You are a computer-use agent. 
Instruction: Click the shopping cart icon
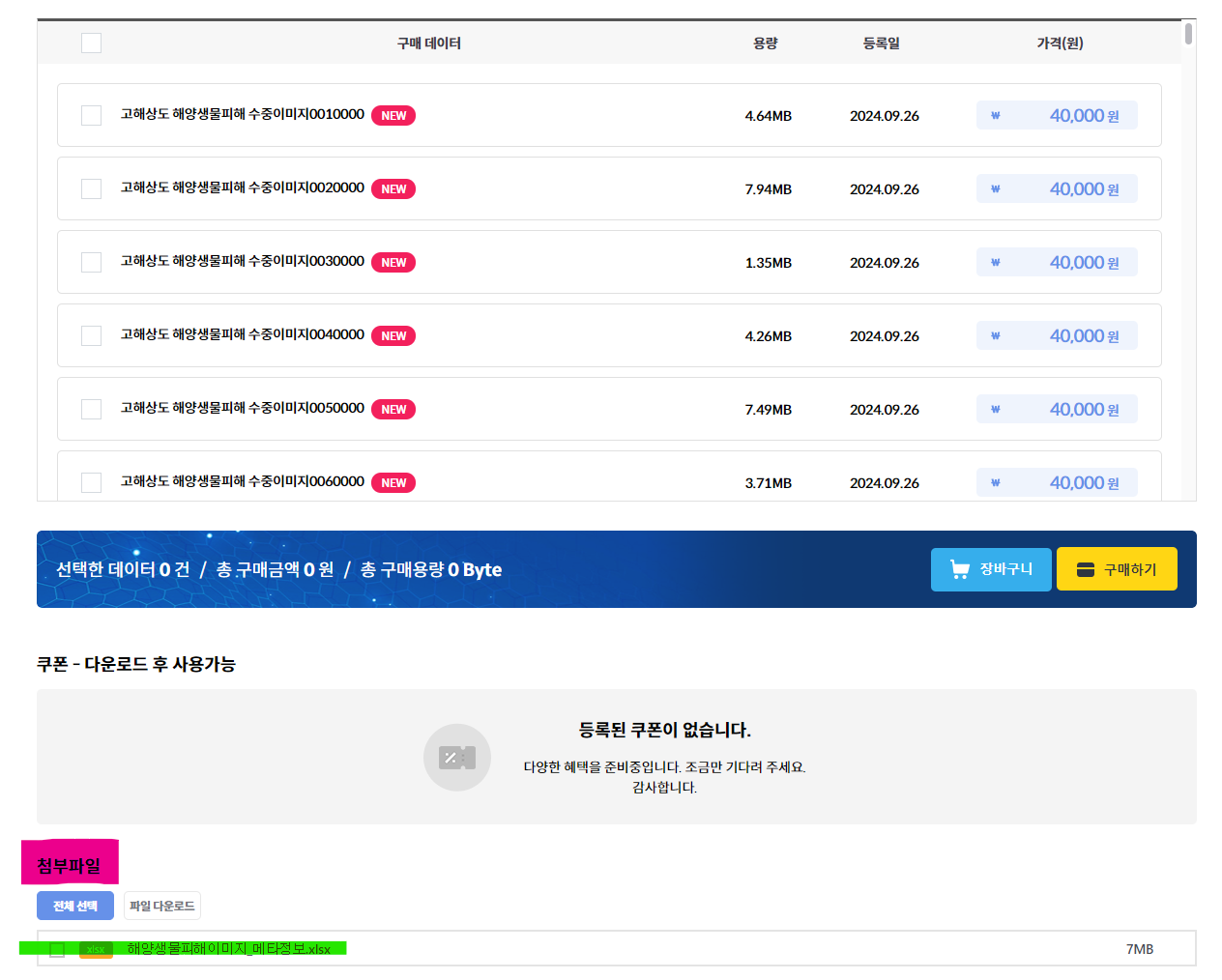point(959,569)
